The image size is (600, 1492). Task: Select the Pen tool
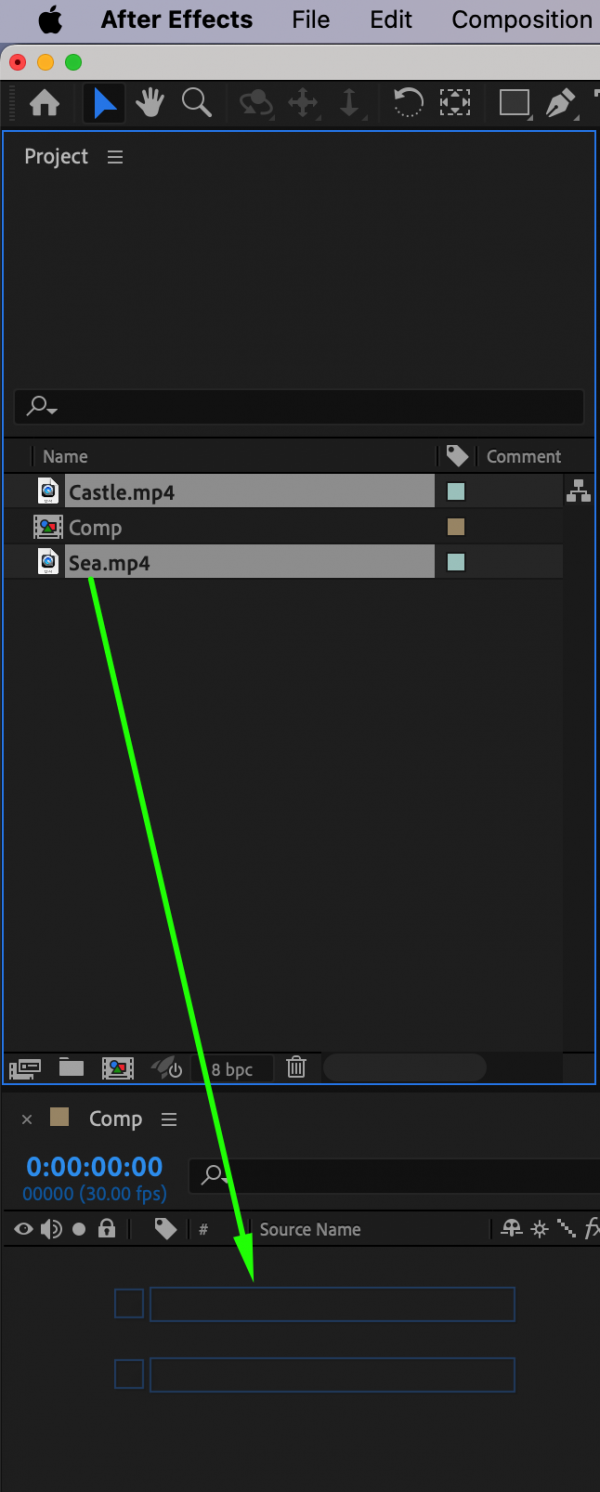click(x=560, y=103)
